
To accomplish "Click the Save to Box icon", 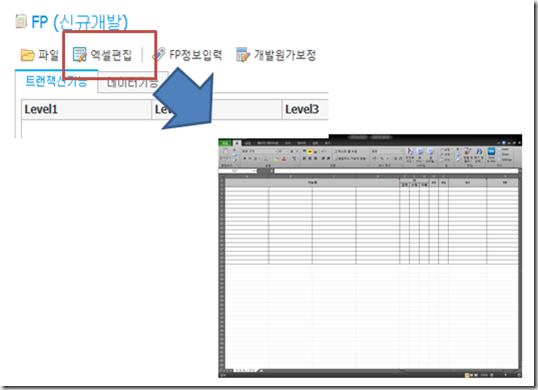I will click(491, 155).
